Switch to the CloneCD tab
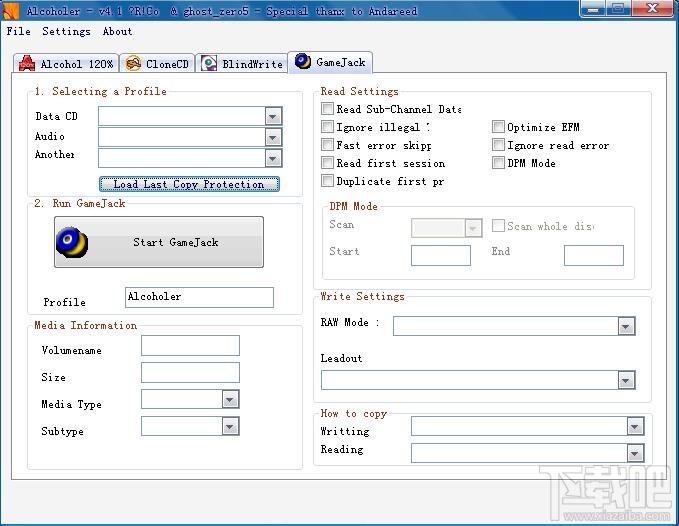 (157, 64)
